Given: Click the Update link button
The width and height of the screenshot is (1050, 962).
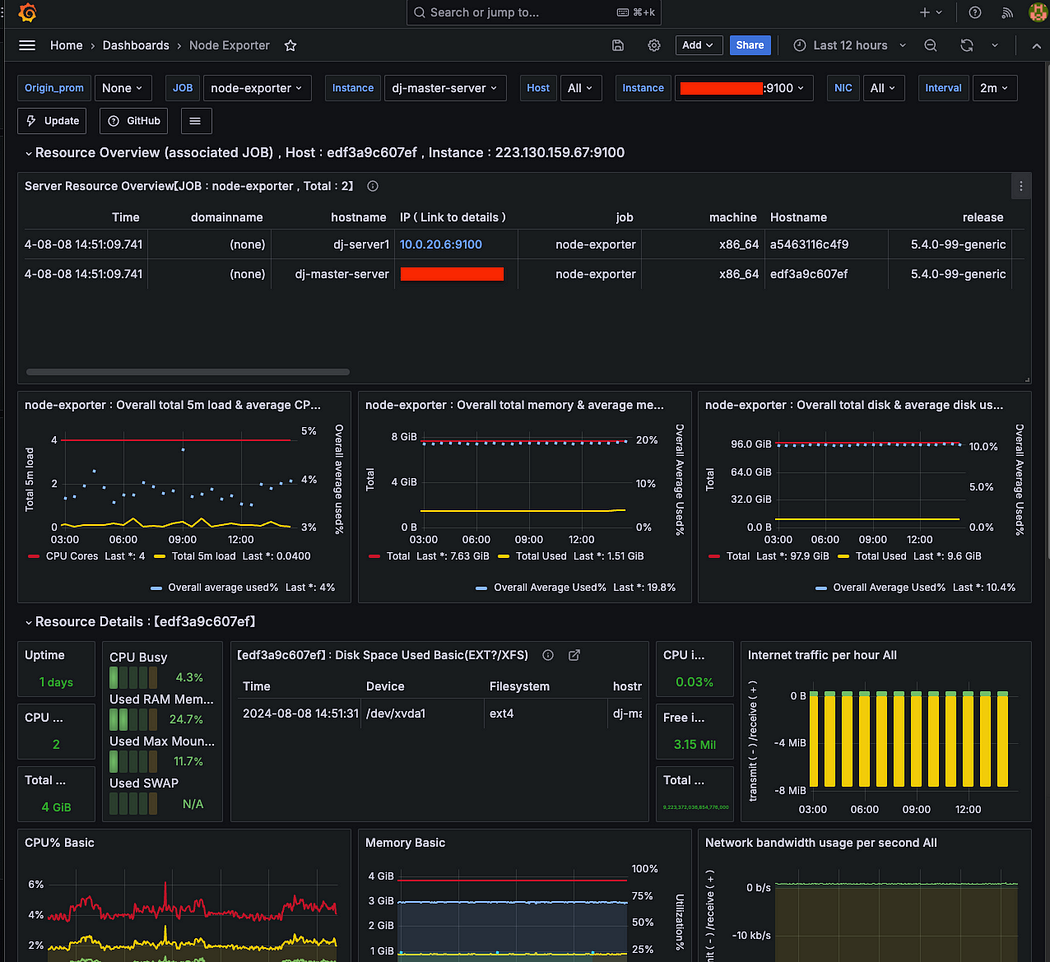Looking at the screenshot, I should point(52,121).
